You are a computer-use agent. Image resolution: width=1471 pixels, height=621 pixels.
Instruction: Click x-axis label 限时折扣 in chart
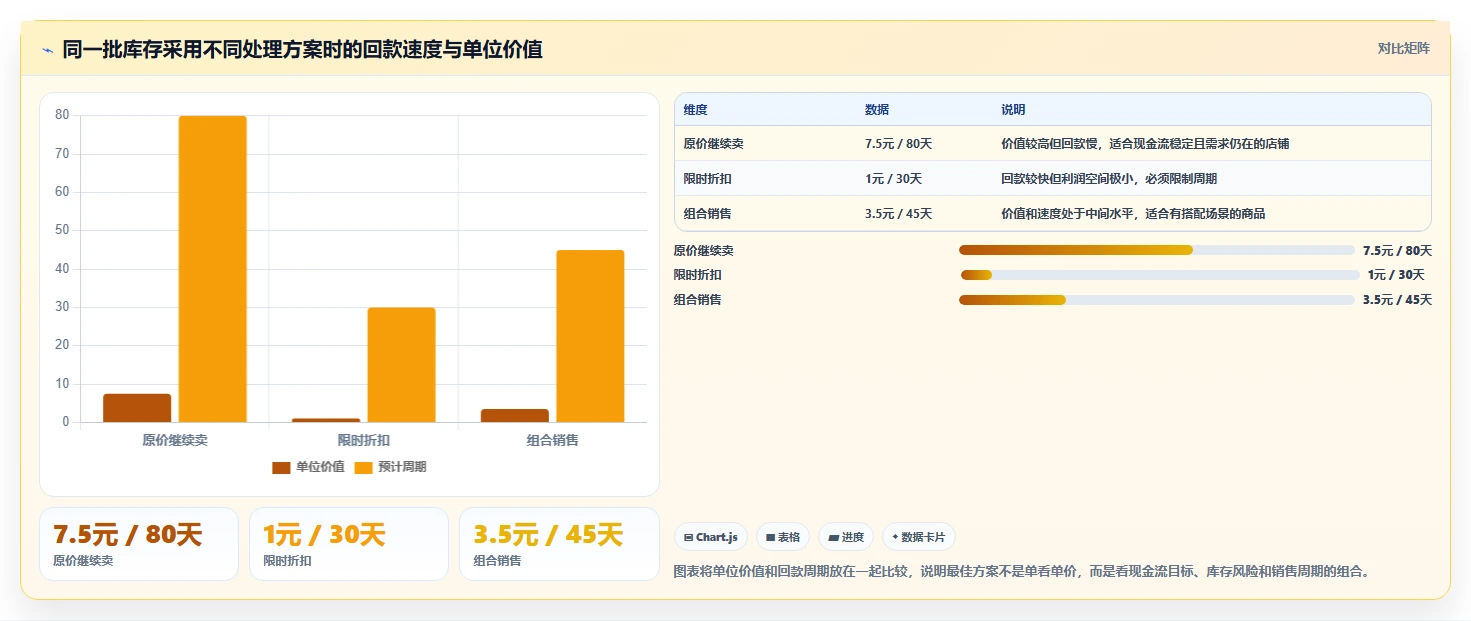[x=364, y=440]
